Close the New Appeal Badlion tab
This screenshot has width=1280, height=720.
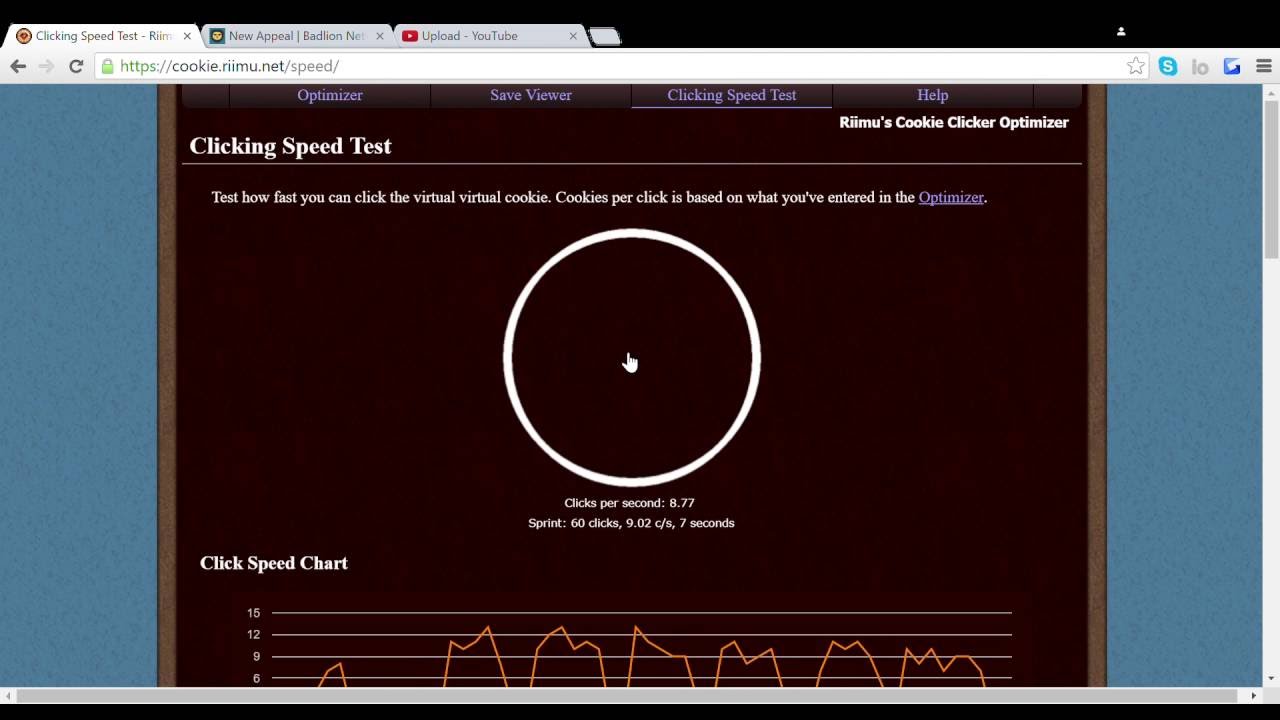click(380, 36)
